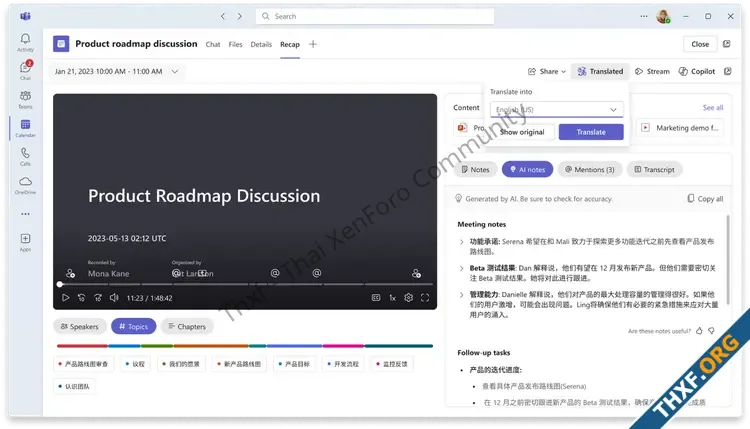The image size is (750, 429).
Task: Click the Translated button
Action: pyautogui.click(x=600, y=71)
